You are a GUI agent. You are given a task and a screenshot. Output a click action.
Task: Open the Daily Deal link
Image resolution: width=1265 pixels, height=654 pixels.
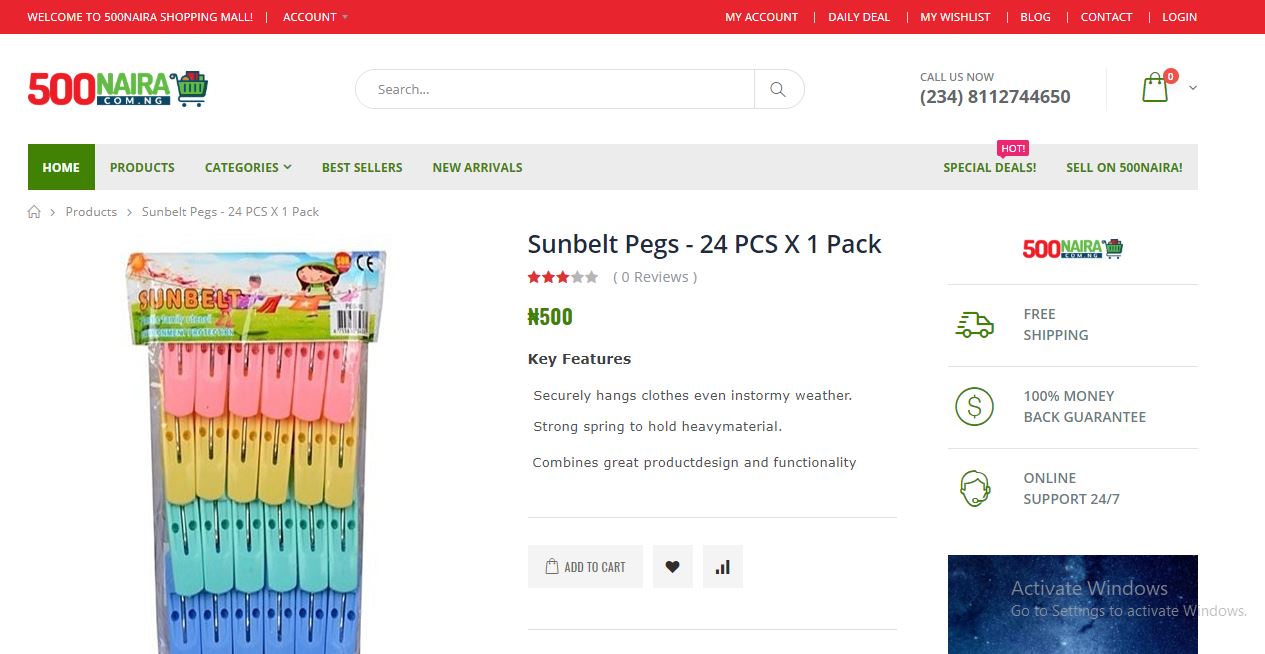859,17
